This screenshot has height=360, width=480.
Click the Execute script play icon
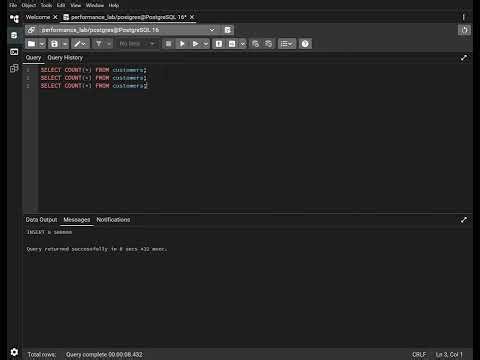[x=196, y=44]
